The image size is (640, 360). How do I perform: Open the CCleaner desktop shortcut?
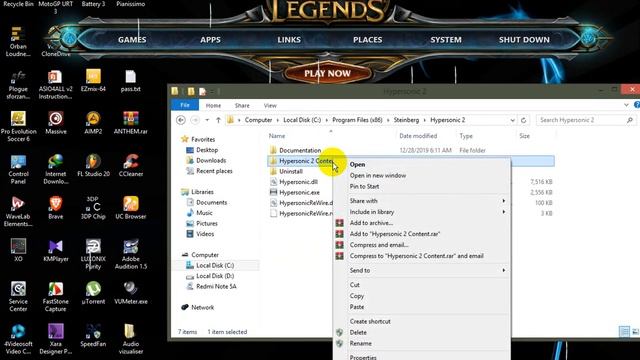pyautogui.click(x=131, y=166)
